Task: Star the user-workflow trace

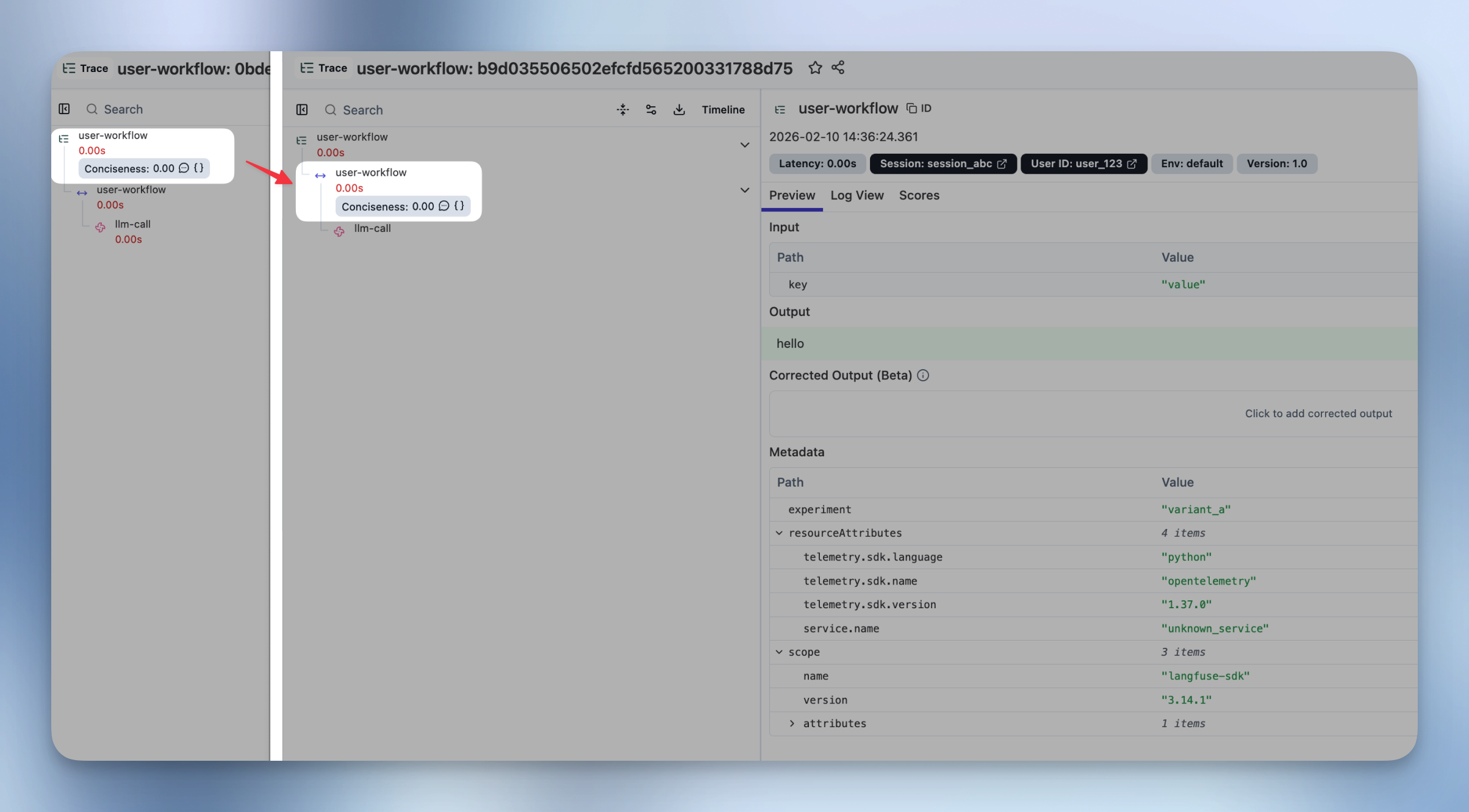Action: 815,68
